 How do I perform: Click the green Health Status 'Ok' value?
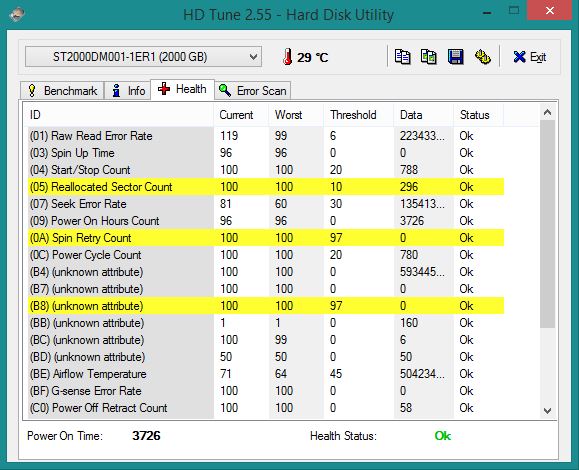point(442,436)
